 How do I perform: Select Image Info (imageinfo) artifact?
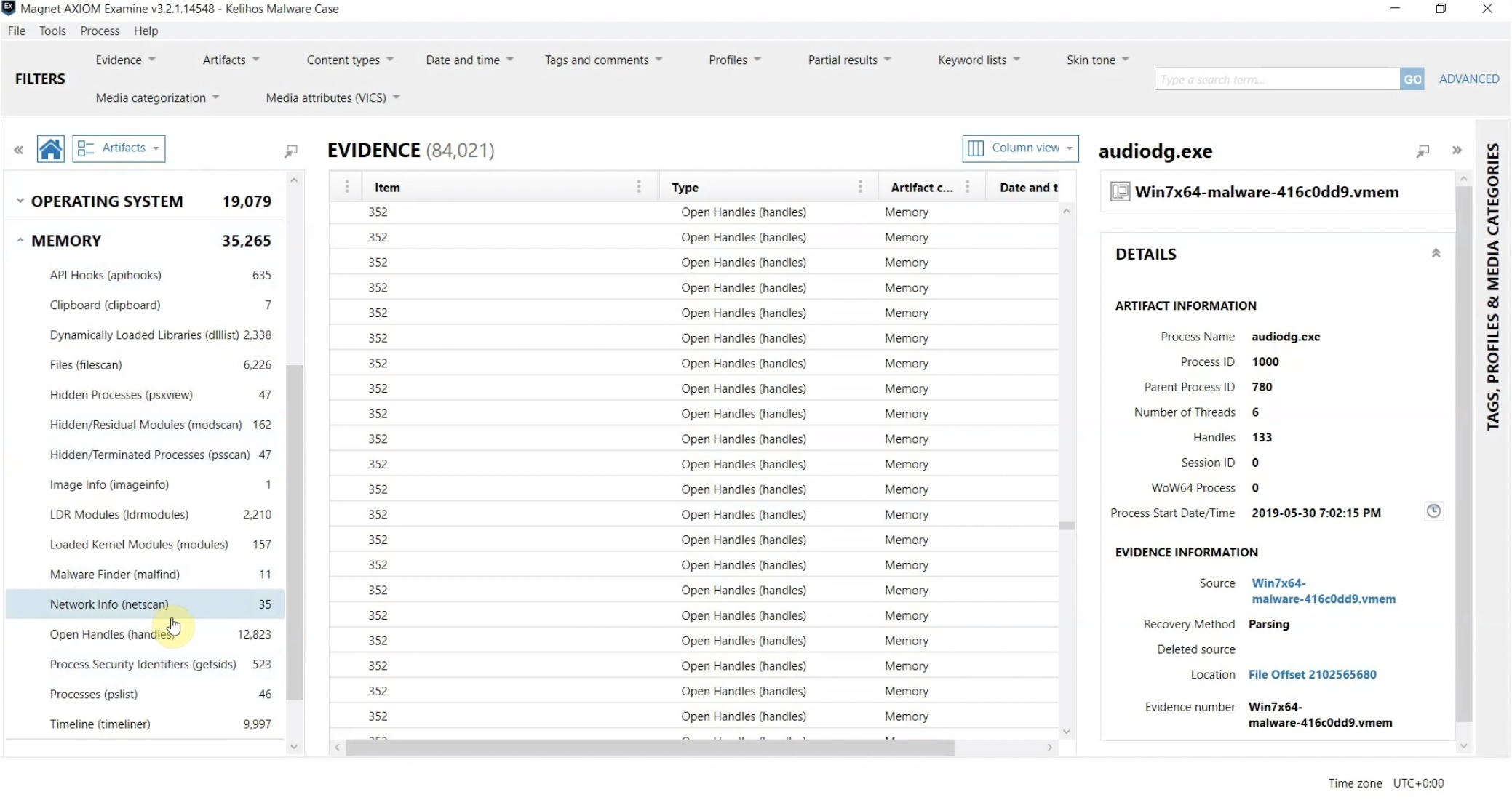[145, 484]
